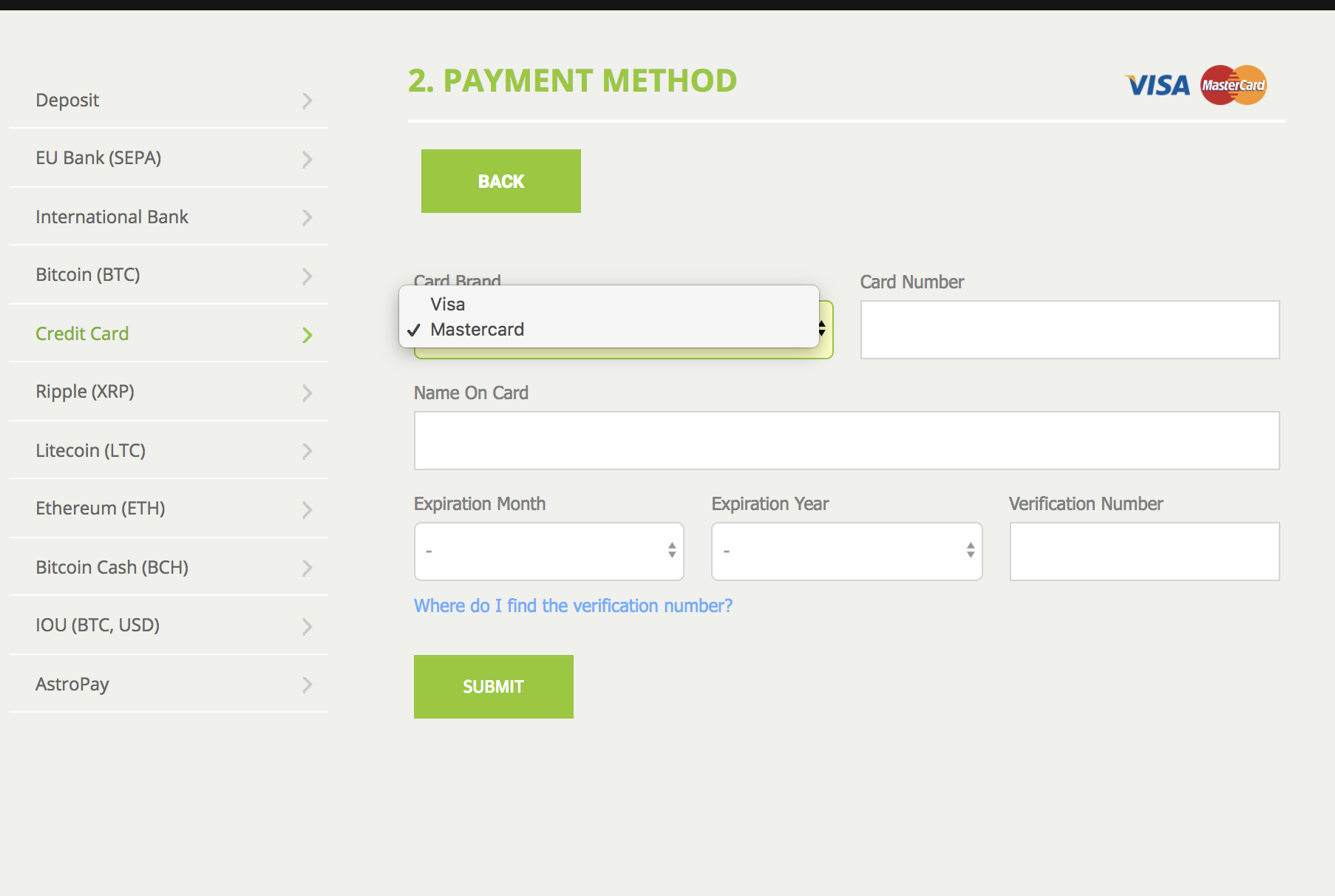Click the Litecoin (LTC) chevron arrow
This screenshot has width=1335, height=896.
tap(308, 451)
